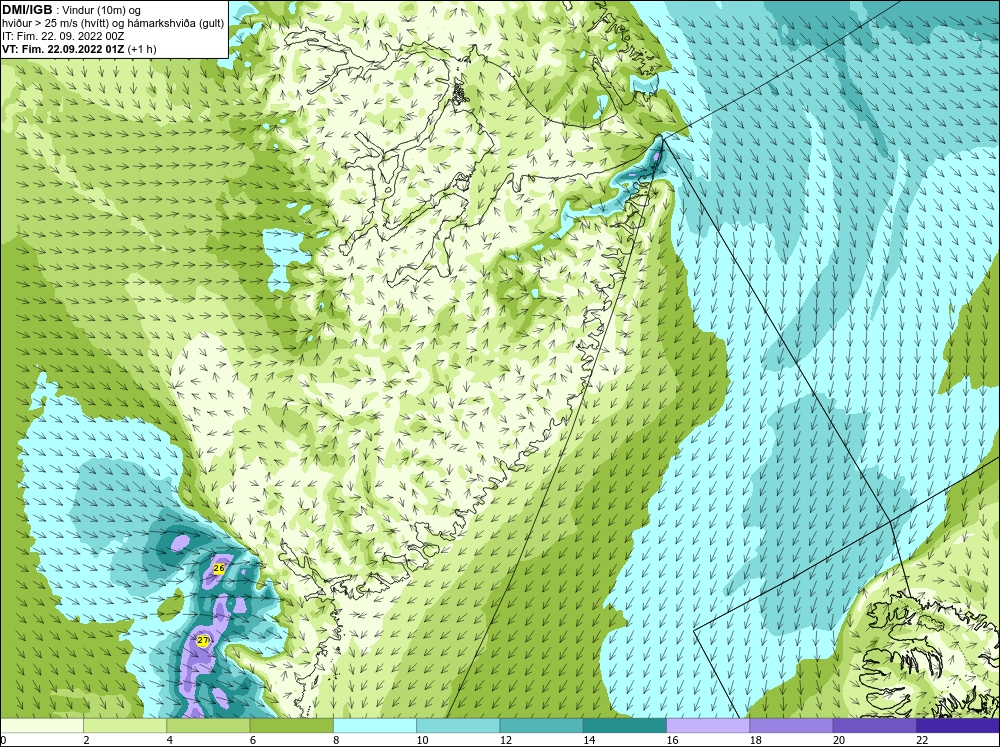Select the 18–20 m/s purple legend swatch
The height and width of the screenshot is (747, 1000).
pyautogui.click(x=791, y=725)
